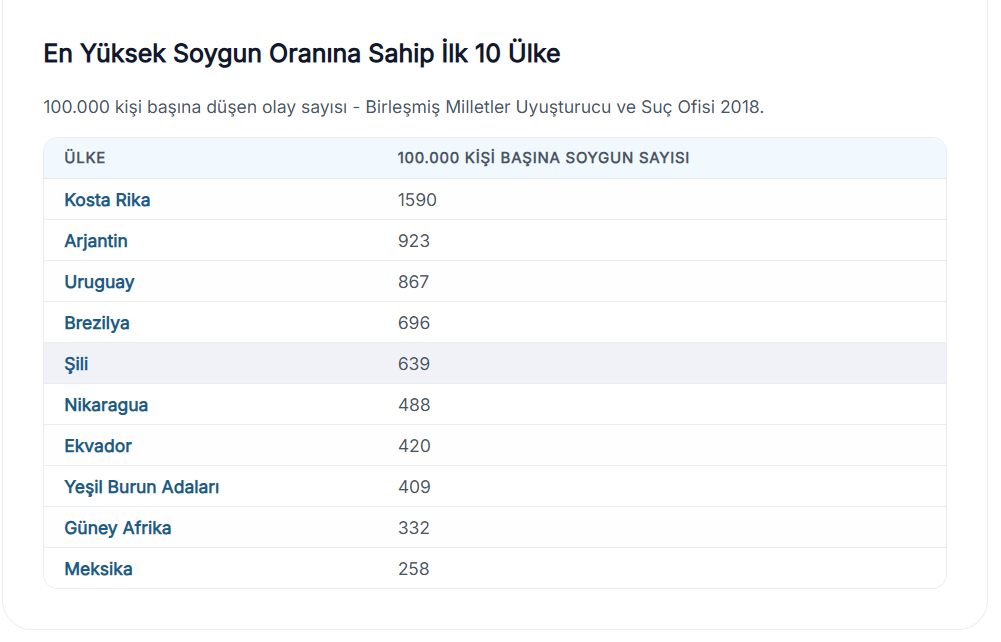Click the ÜLKE column header
Screen dimensions: 1001x642
coord(85,158)
